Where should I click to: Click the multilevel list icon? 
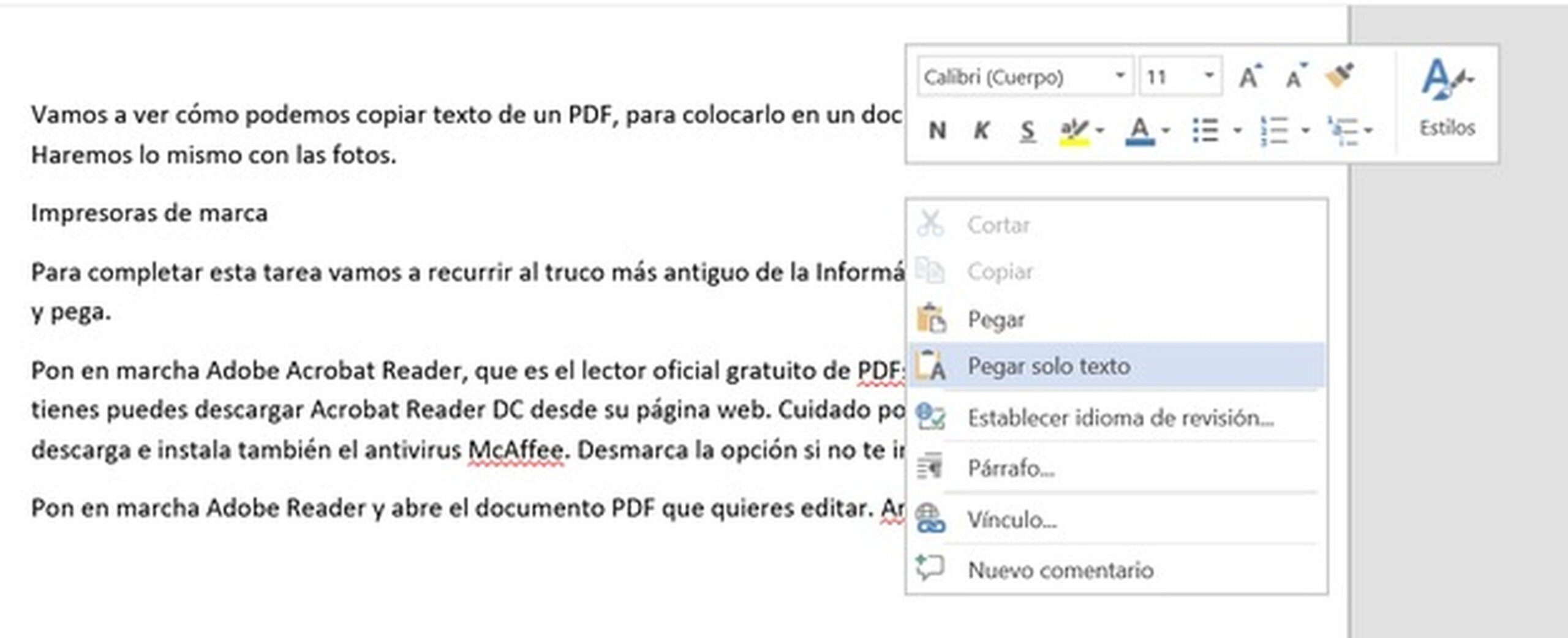pos(1341,130)
